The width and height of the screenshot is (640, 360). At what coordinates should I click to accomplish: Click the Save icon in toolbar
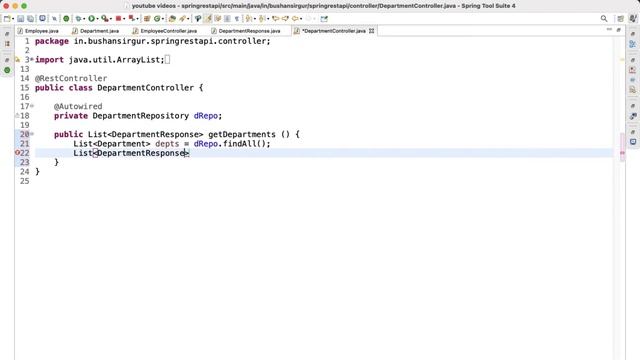(x=20, y=18)
